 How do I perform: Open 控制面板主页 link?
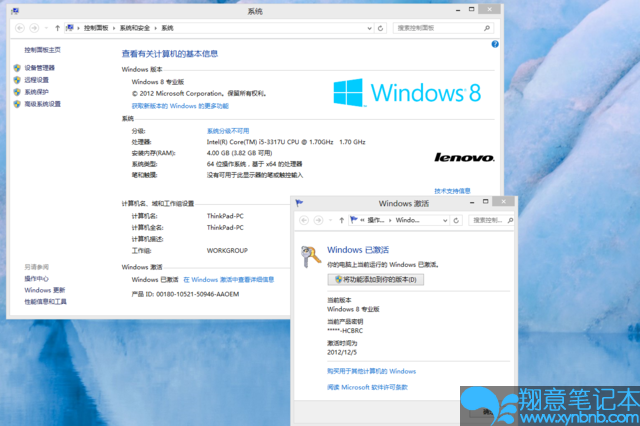point(42,50)
